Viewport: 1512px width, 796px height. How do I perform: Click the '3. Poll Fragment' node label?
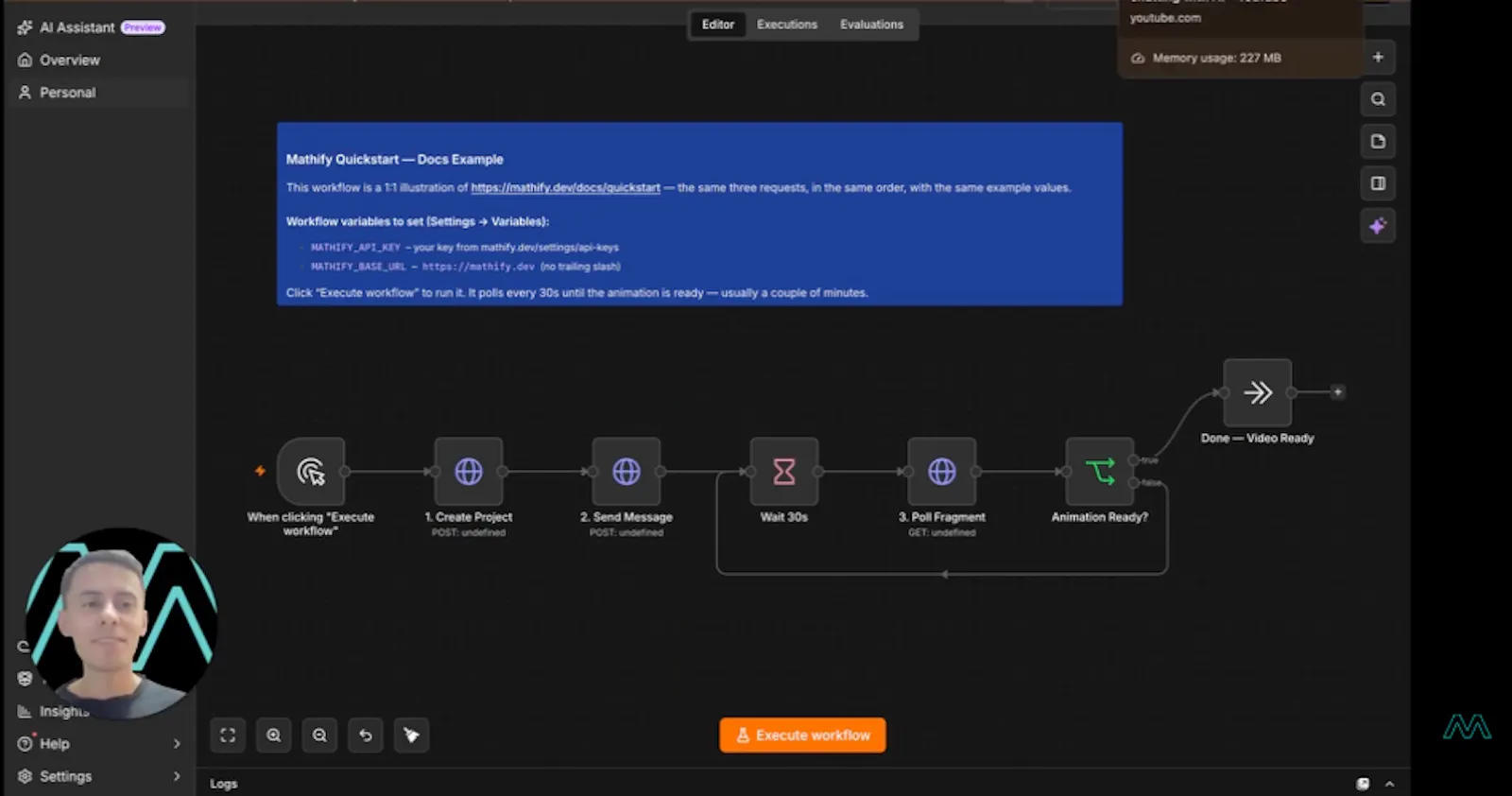tap(942, 517)
